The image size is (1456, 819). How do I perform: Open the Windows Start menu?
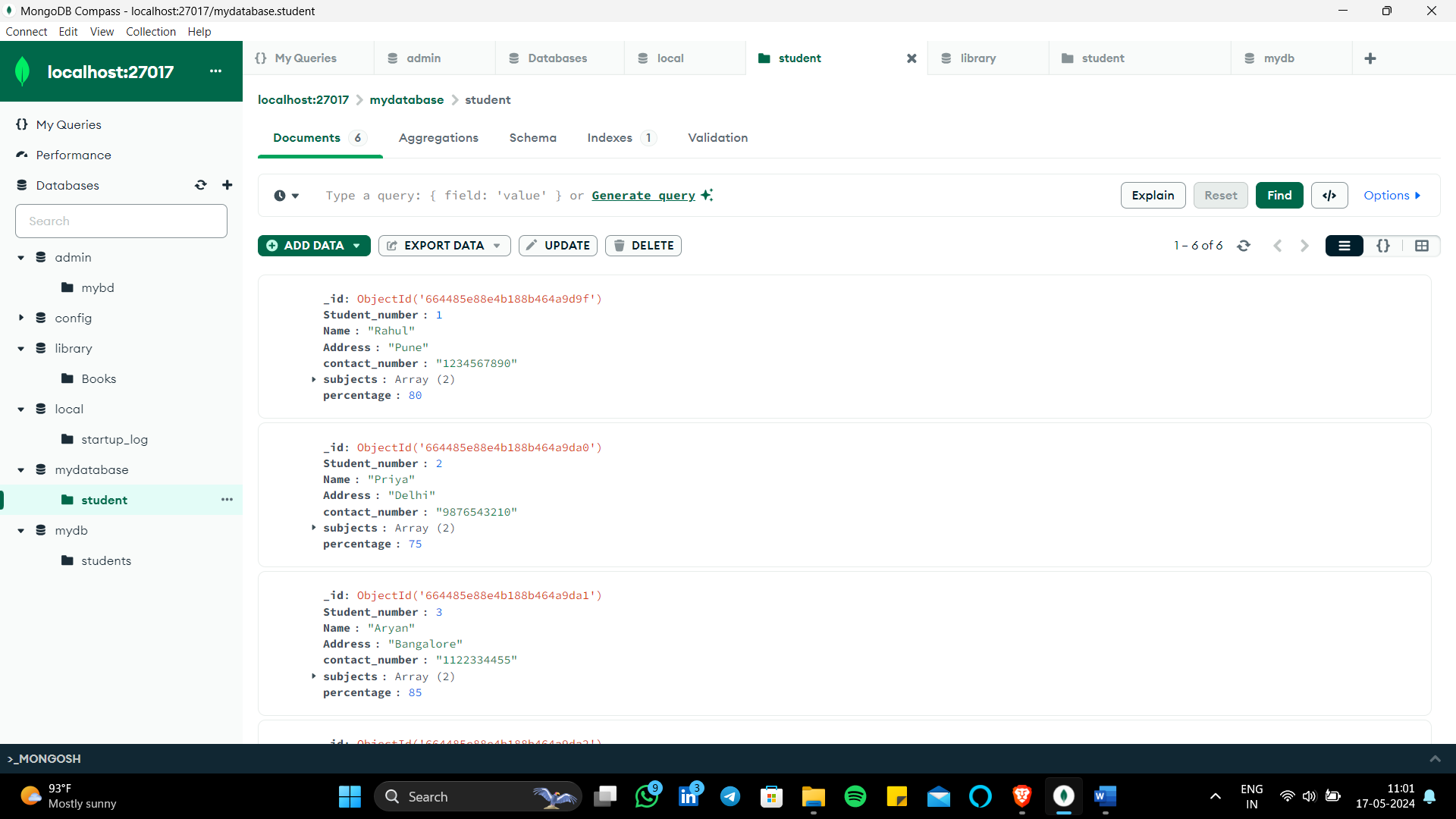350,796
